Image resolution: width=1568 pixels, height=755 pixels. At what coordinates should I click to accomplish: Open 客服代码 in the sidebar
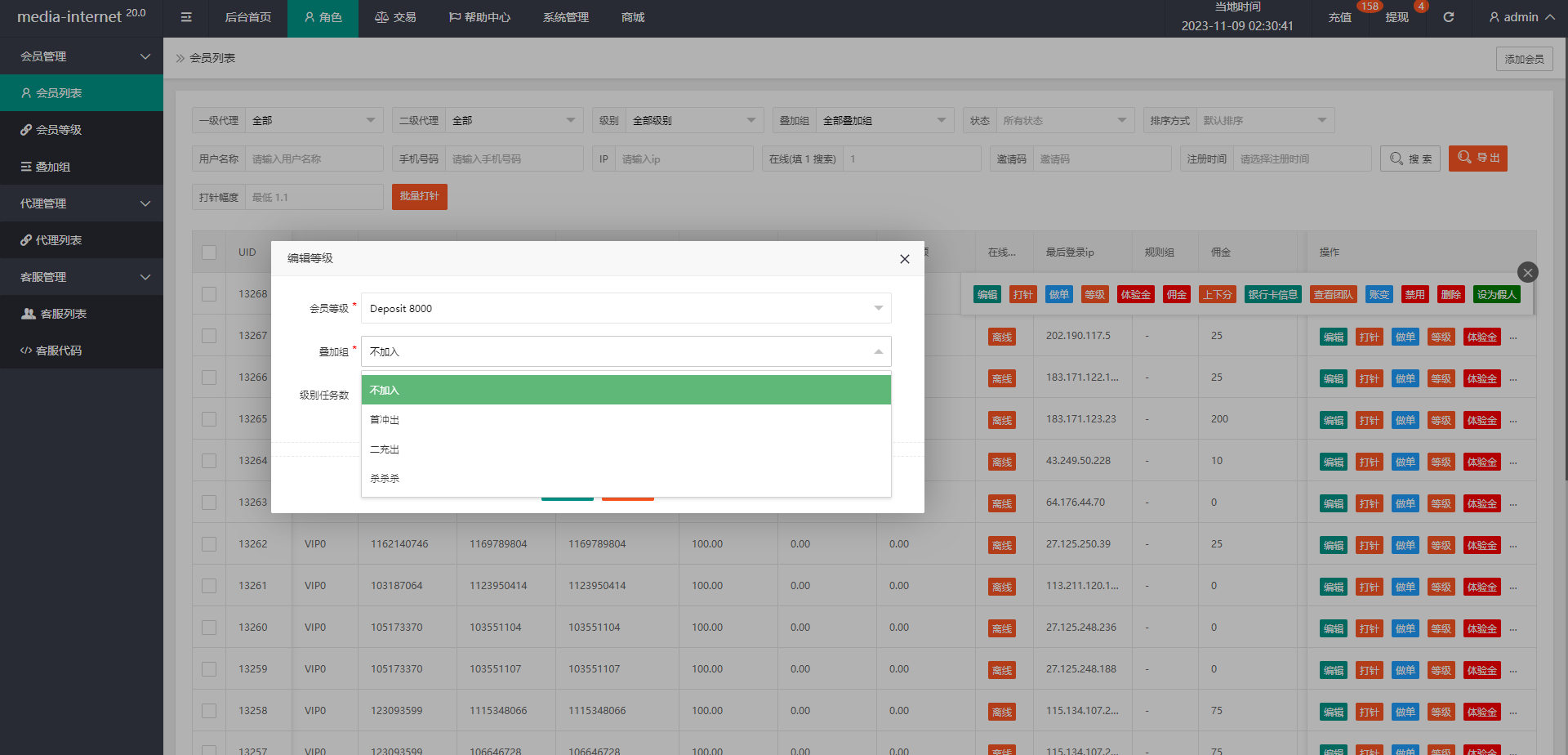pos(59,351)
